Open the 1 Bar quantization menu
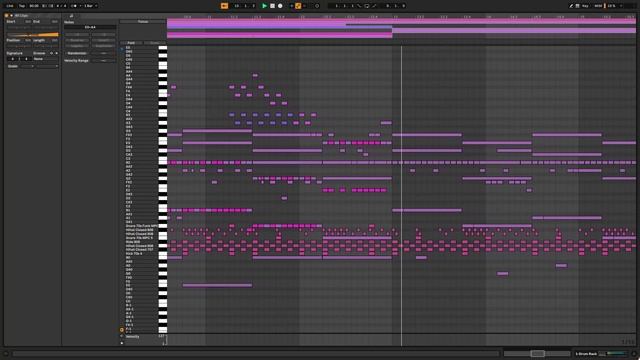 pos(90,6)
